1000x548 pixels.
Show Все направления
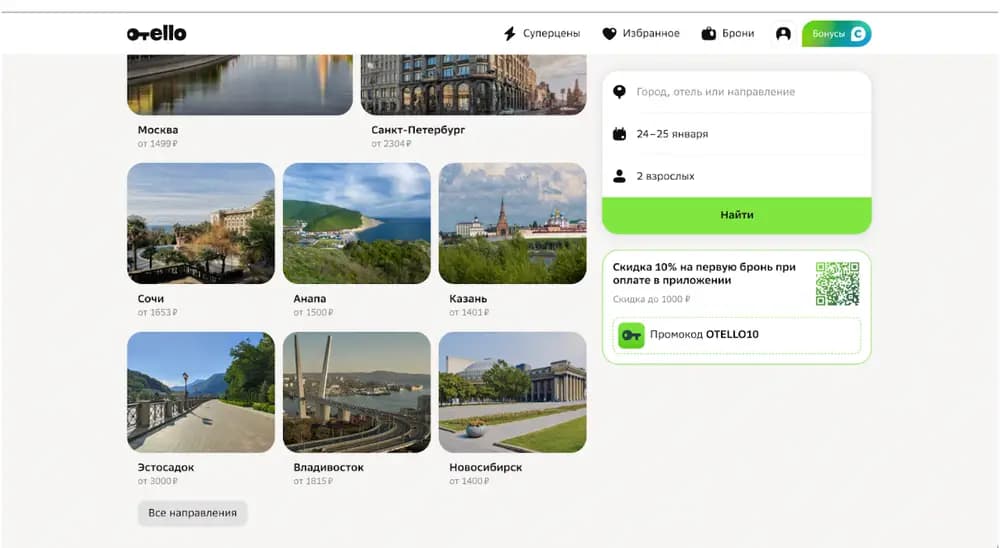[193, 513]
